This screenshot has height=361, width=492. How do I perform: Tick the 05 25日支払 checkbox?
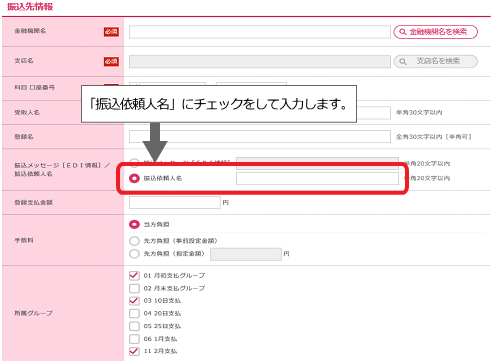click(x=134, y=326)
